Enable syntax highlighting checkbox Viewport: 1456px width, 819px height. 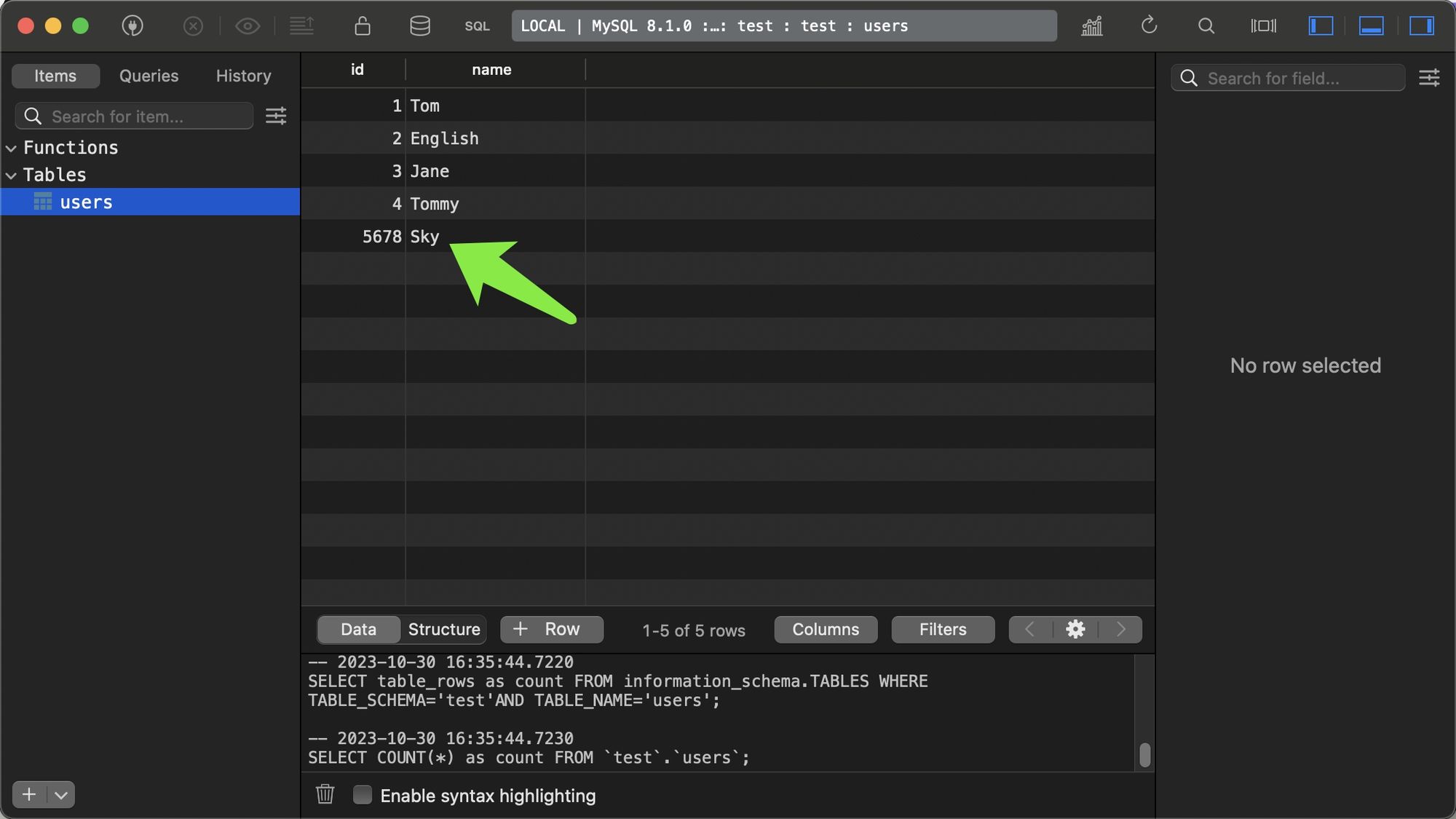click(x=362, y=795)
